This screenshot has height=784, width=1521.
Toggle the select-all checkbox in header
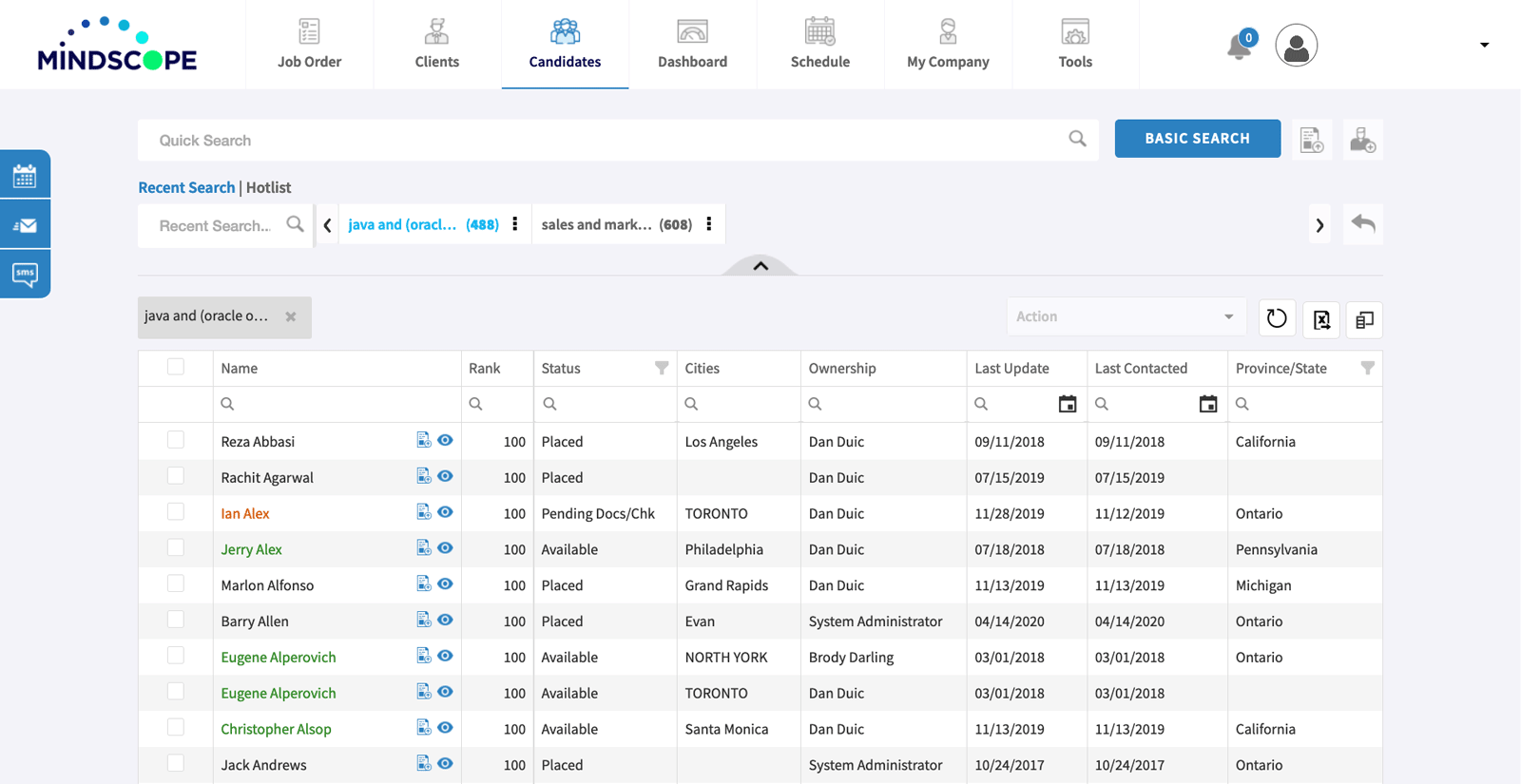tap(176, 367)
